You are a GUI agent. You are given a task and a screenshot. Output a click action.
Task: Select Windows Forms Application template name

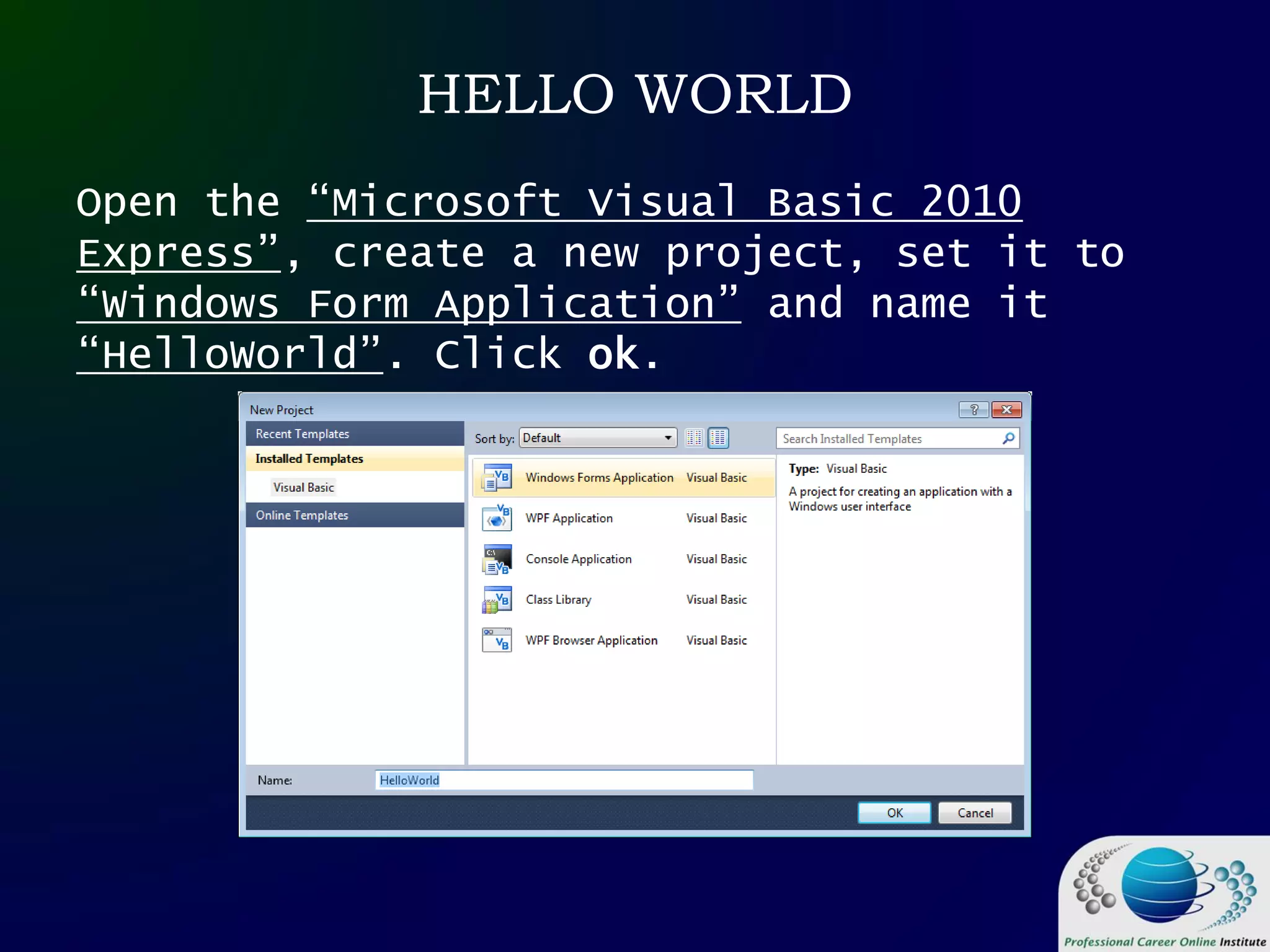click(599, 478)
